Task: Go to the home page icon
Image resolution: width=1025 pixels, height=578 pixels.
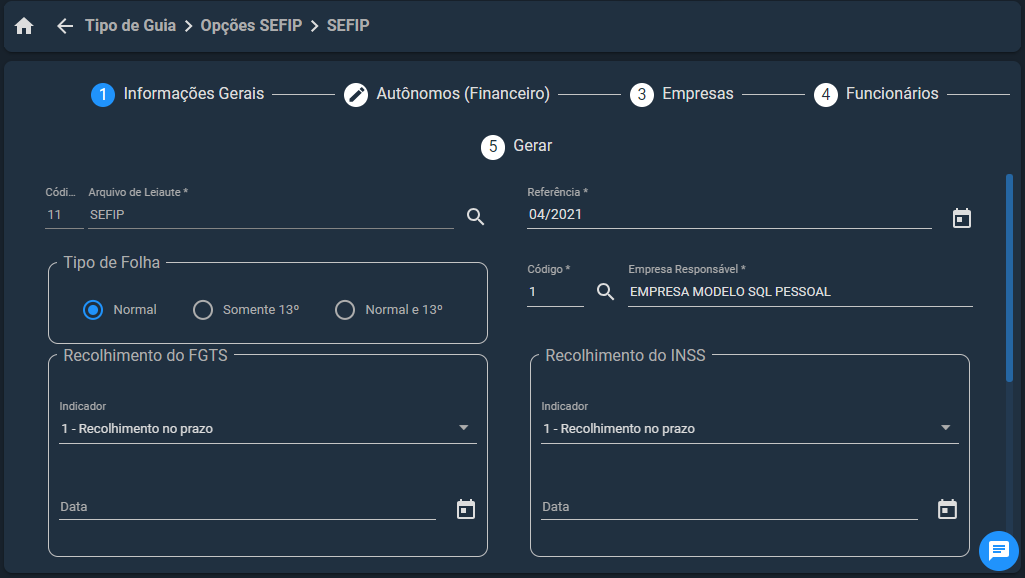Action: click(24, 26)
